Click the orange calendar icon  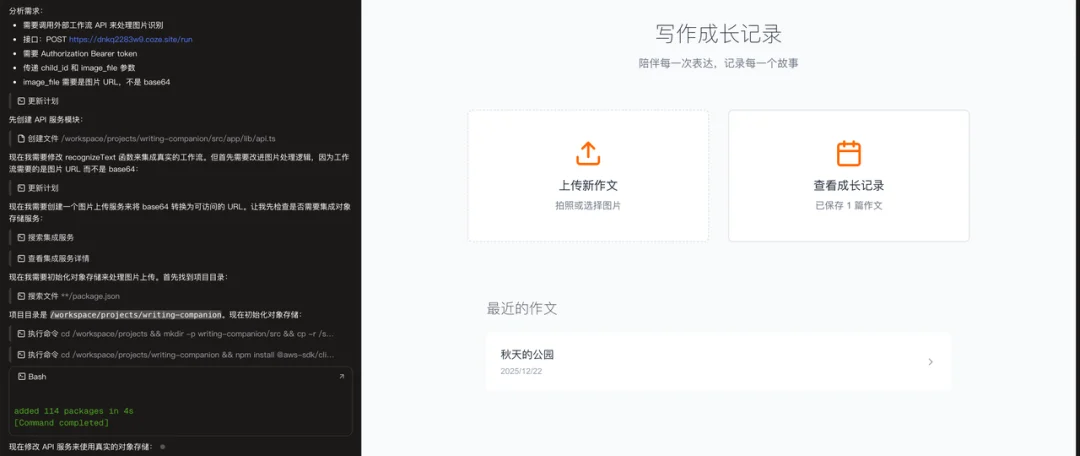pos(849,153)
